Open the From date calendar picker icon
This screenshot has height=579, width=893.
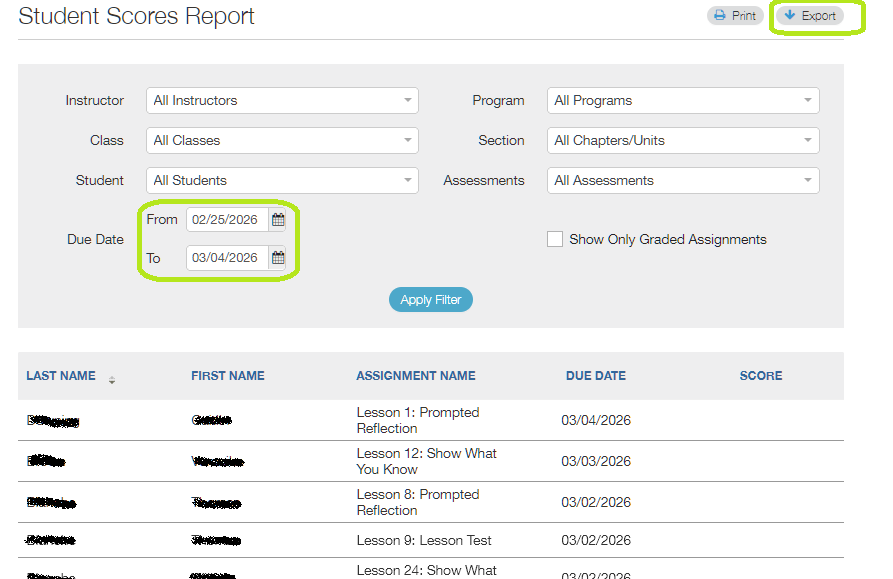click(x=278, y=220)
